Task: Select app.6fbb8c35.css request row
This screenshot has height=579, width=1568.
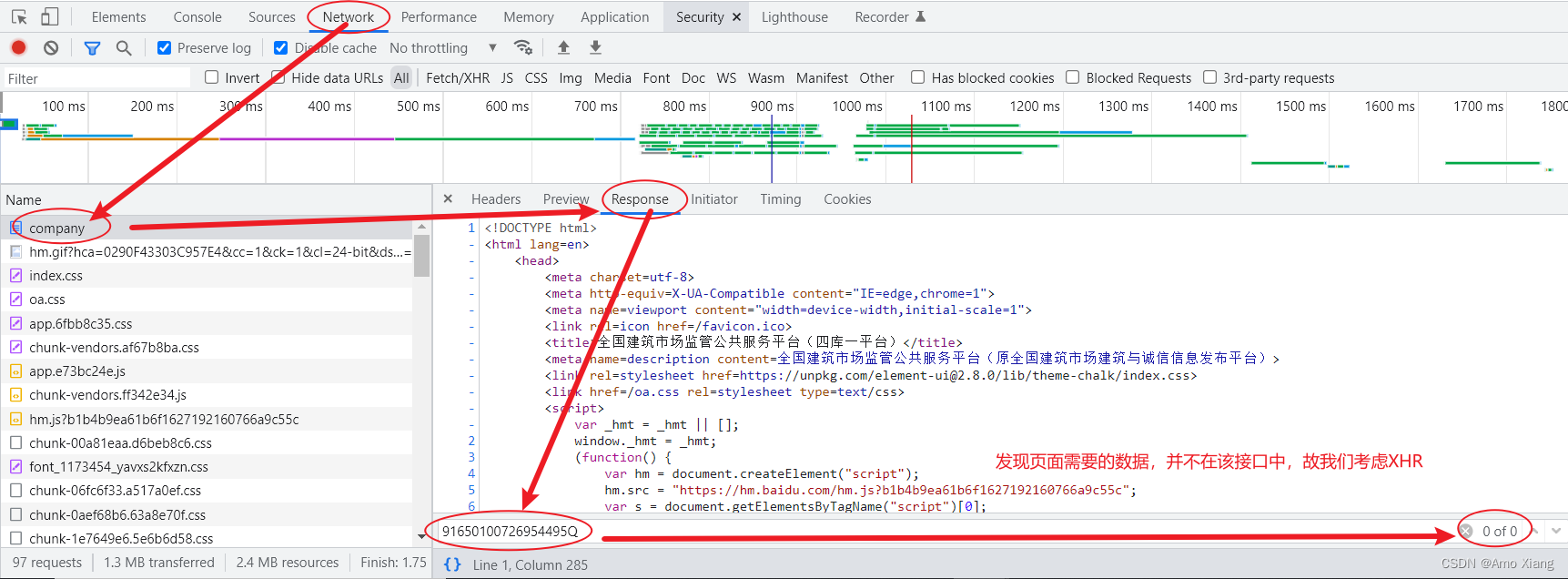Action: coord(207,323)
